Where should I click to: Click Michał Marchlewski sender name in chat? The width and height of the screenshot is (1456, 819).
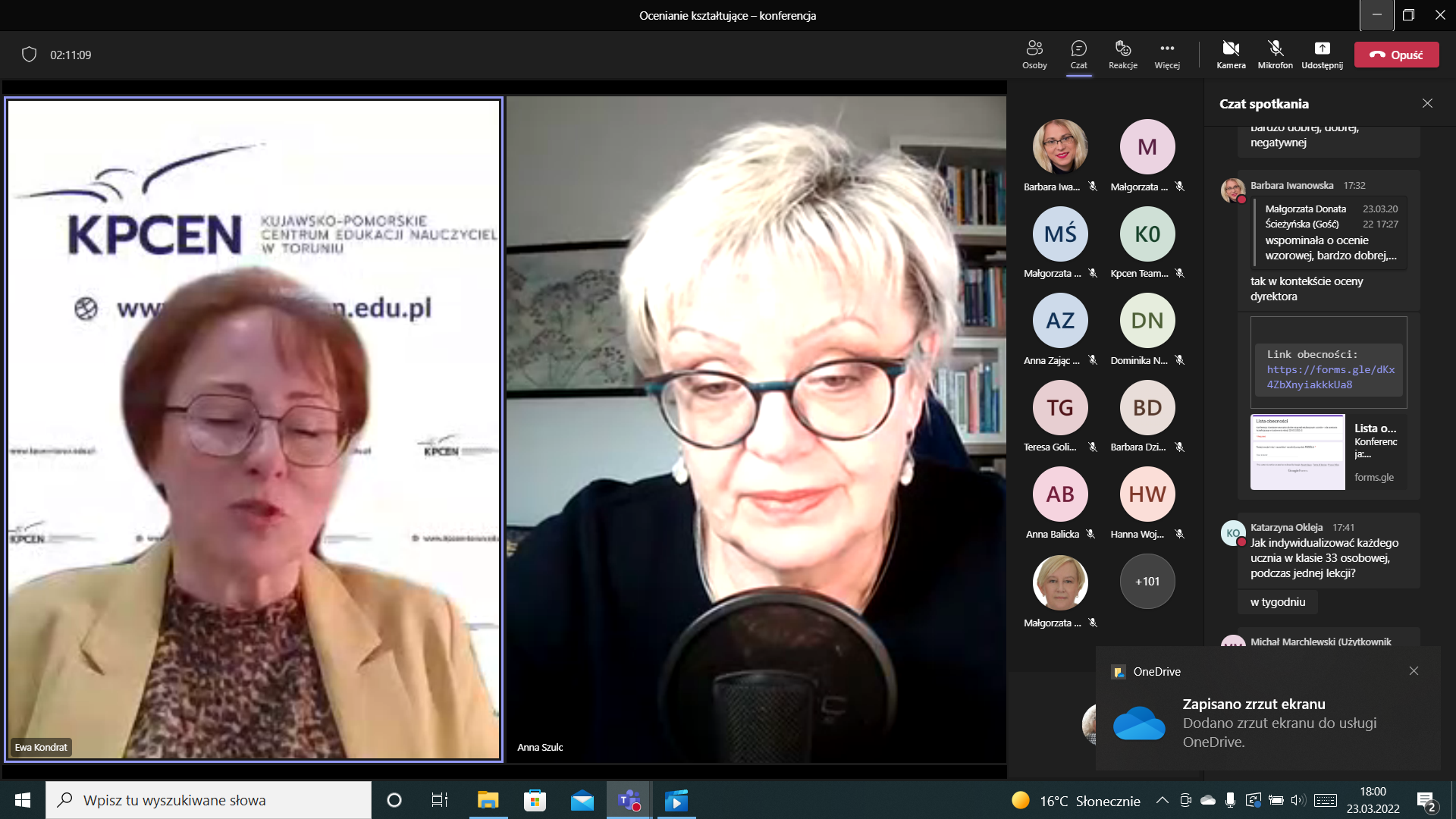1321,642
